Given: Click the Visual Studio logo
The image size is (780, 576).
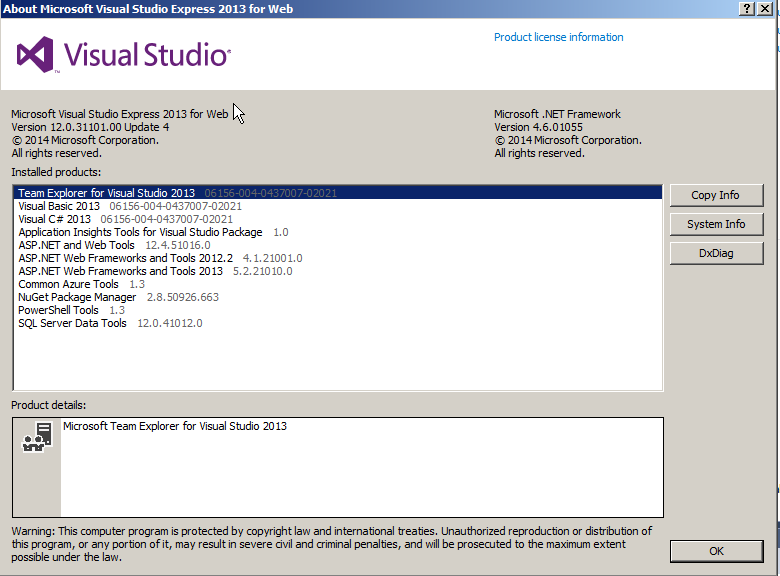Looking at the screenshot, I should pos(123,55).
